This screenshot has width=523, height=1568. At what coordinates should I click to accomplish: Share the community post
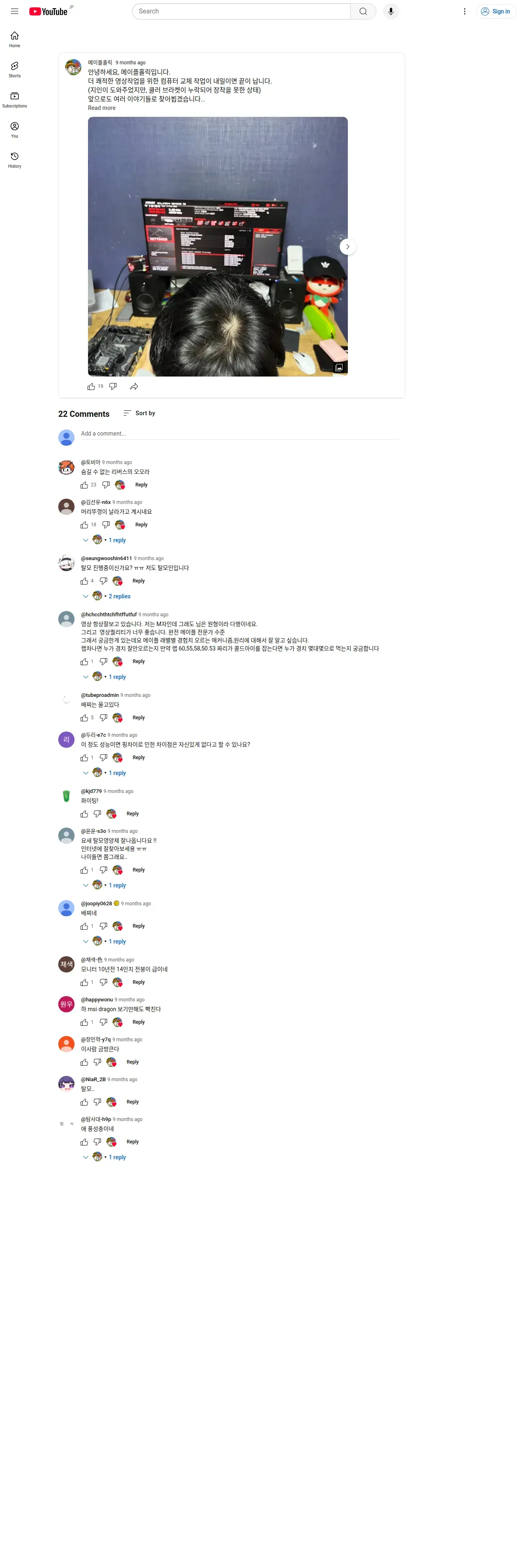coord(134,387)
